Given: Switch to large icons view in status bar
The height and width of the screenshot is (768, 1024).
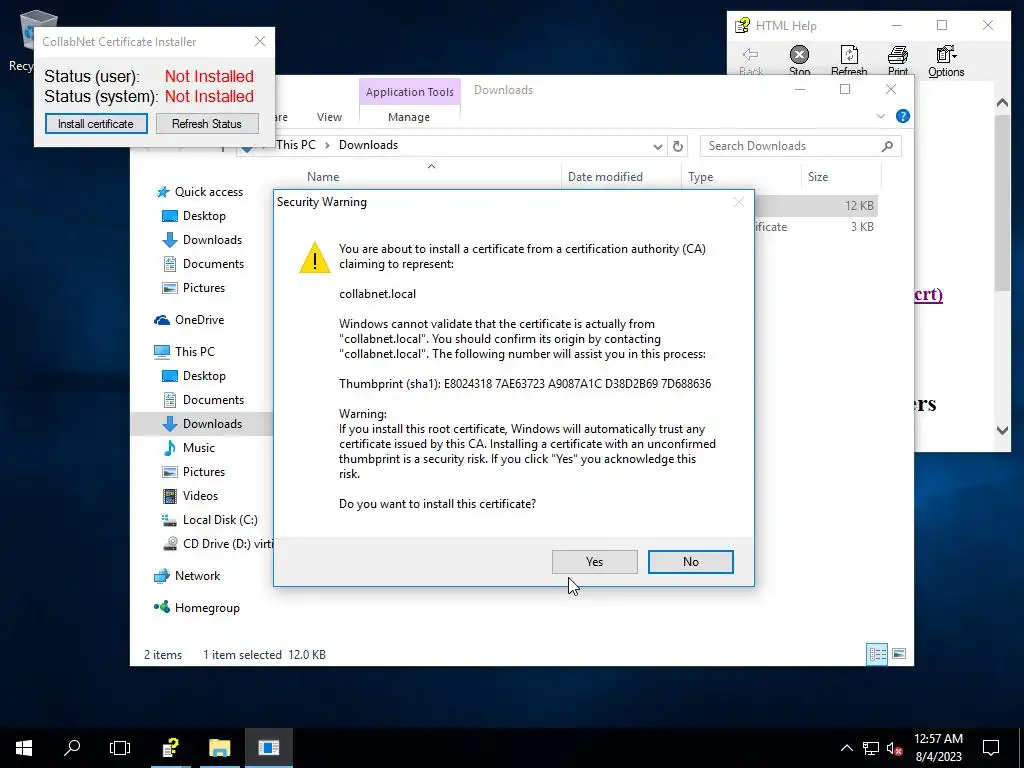Looking at the screenshot, I should (x=899, y=654).
